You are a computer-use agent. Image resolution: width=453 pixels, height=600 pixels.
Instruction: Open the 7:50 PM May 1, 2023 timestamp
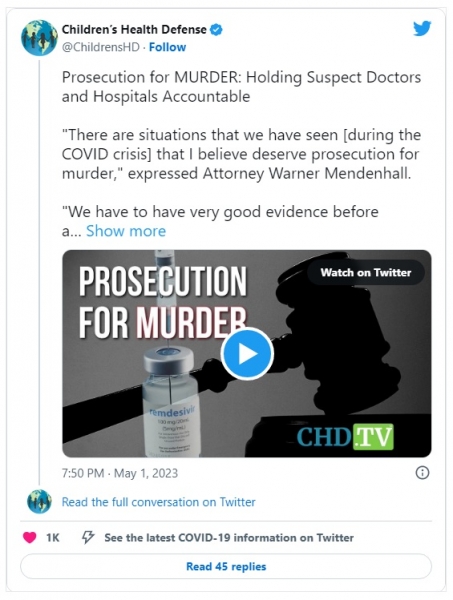[120, 473]
